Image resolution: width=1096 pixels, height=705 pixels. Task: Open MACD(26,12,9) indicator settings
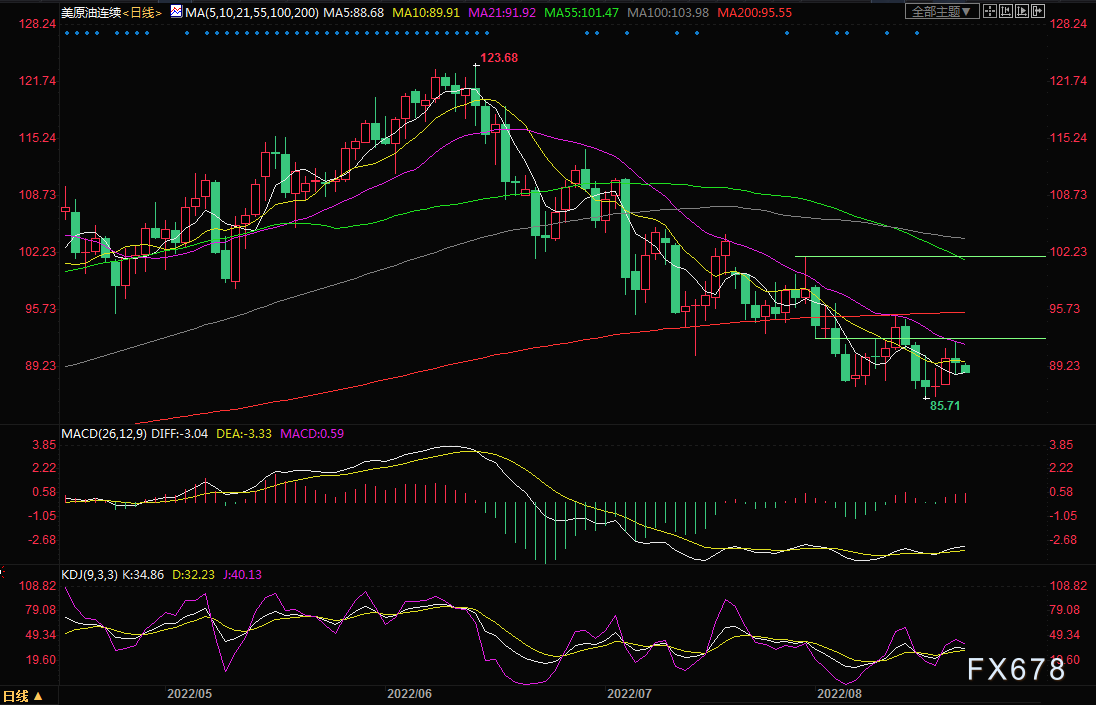(104, 433)
